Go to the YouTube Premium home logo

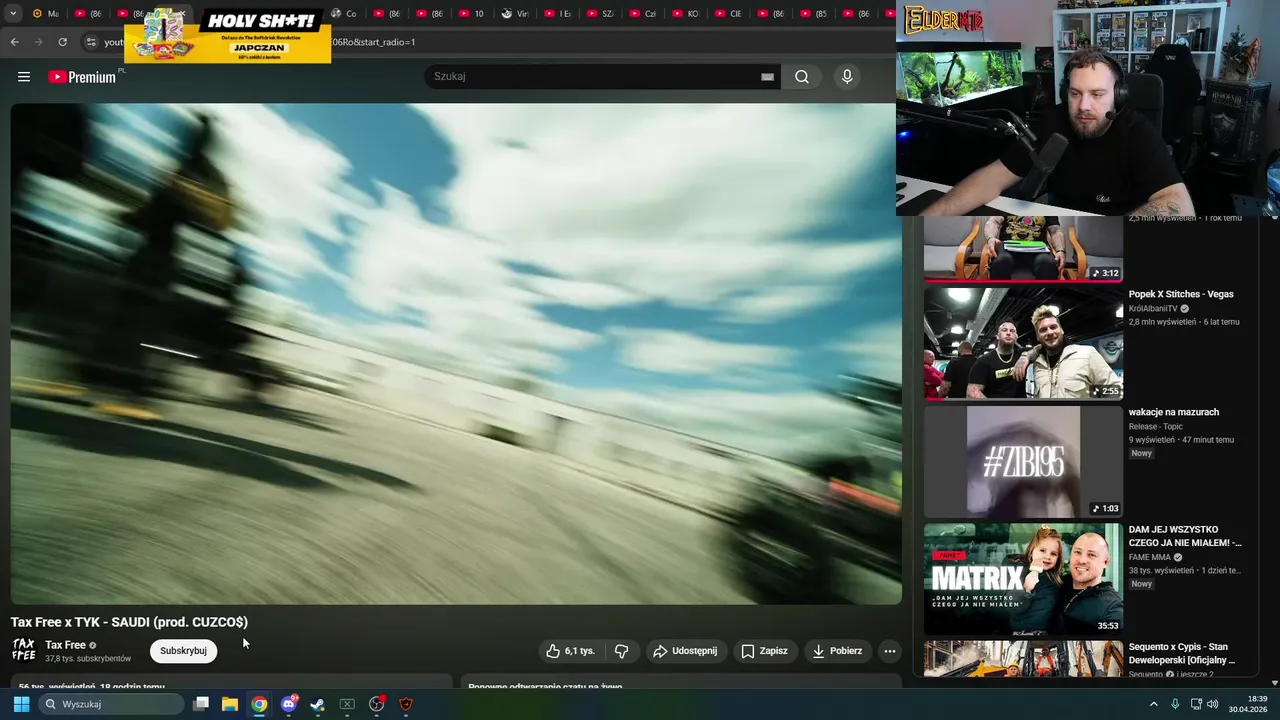click(x=83, y=77)
